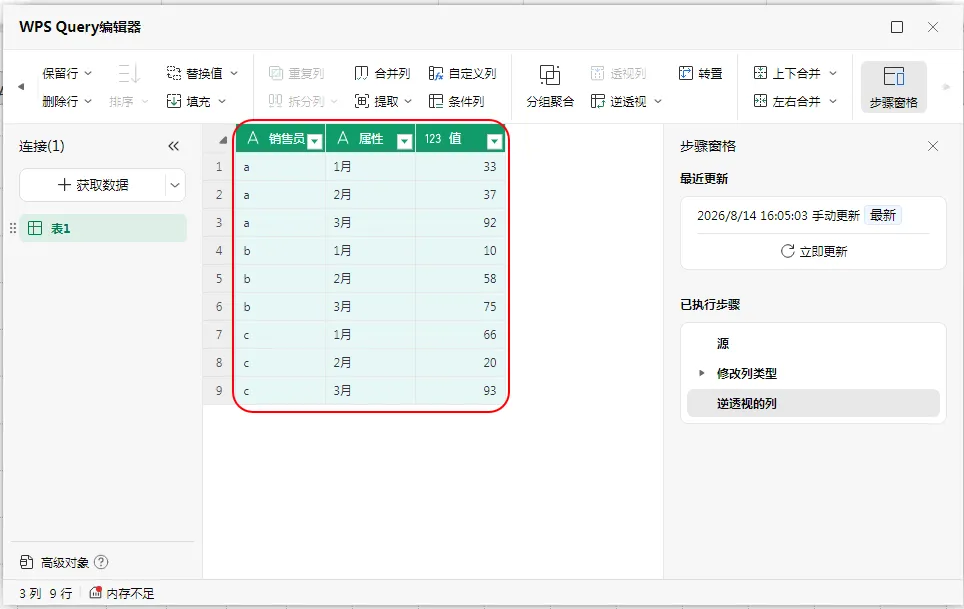Click the 最新 tag in update history

pos(883,215)
